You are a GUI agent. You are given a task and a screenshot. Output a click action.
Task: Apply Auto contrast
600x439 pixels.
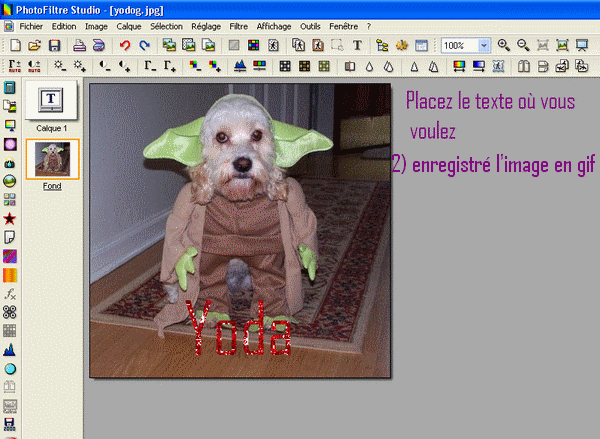click(34, 66)
